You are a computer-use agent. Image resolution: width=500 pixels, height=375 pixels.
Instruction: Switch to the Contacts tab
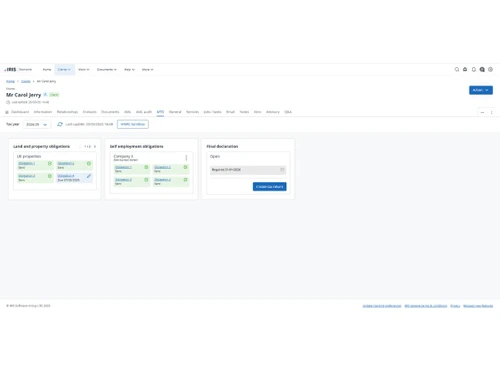pos(90,112)
